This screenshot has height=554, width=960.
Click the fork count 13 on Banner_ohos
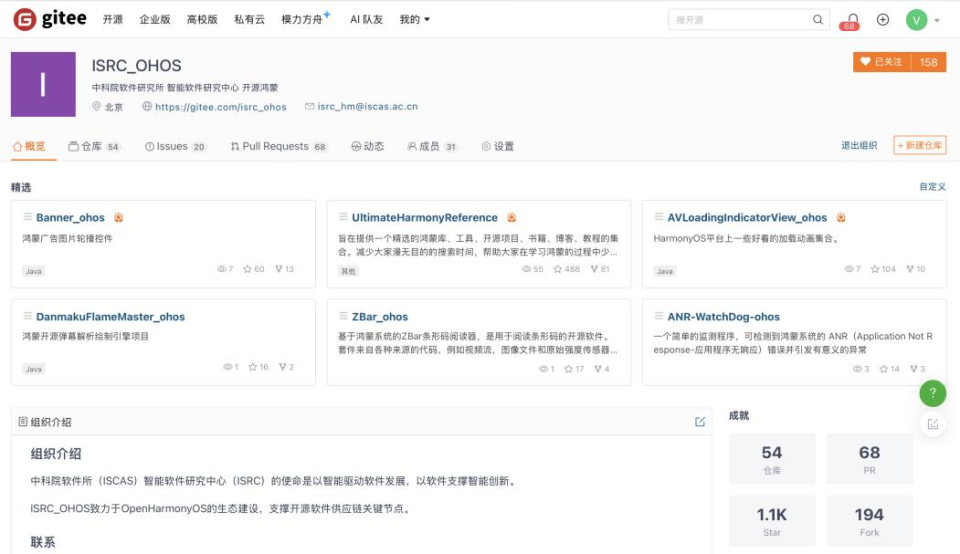coord(285,269)
